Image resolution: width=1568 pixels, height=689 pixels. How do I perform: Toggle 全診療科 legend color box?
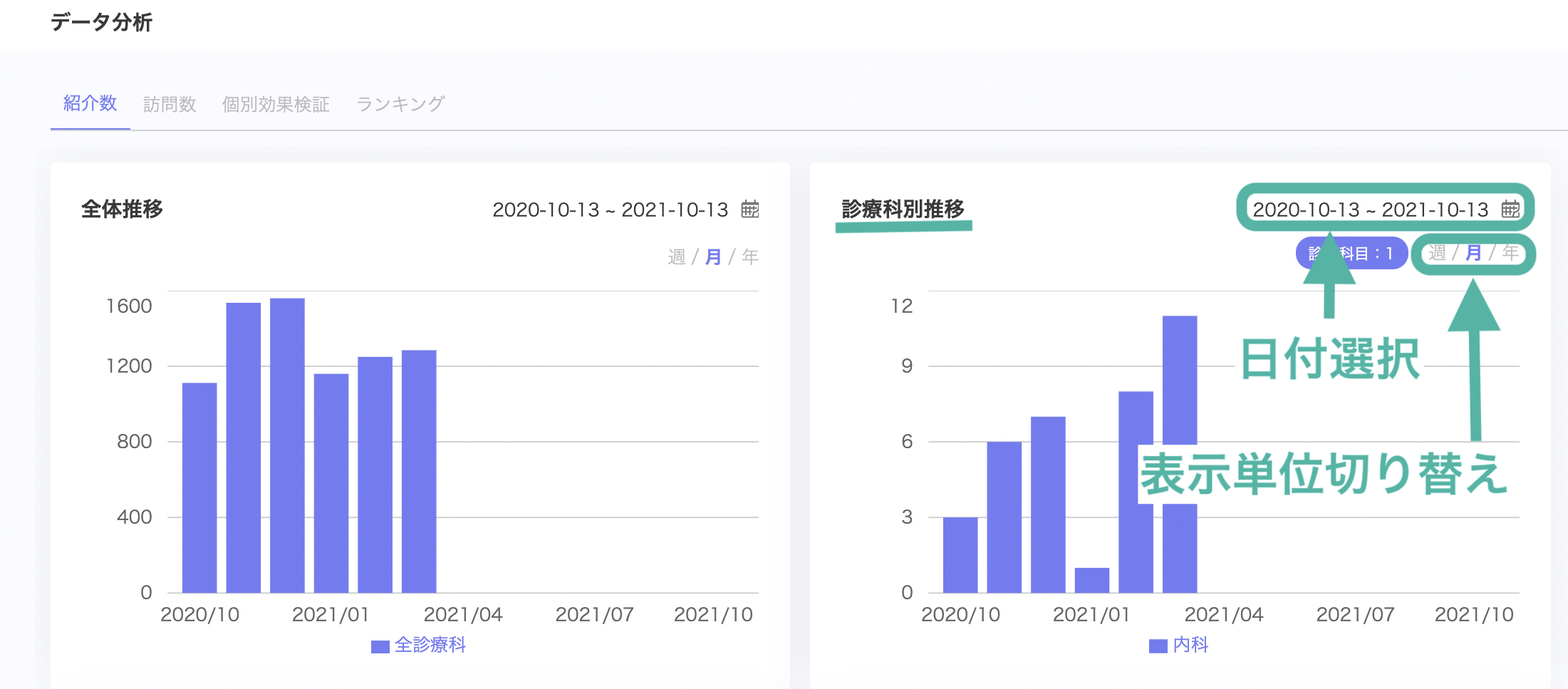click(380, 646)
